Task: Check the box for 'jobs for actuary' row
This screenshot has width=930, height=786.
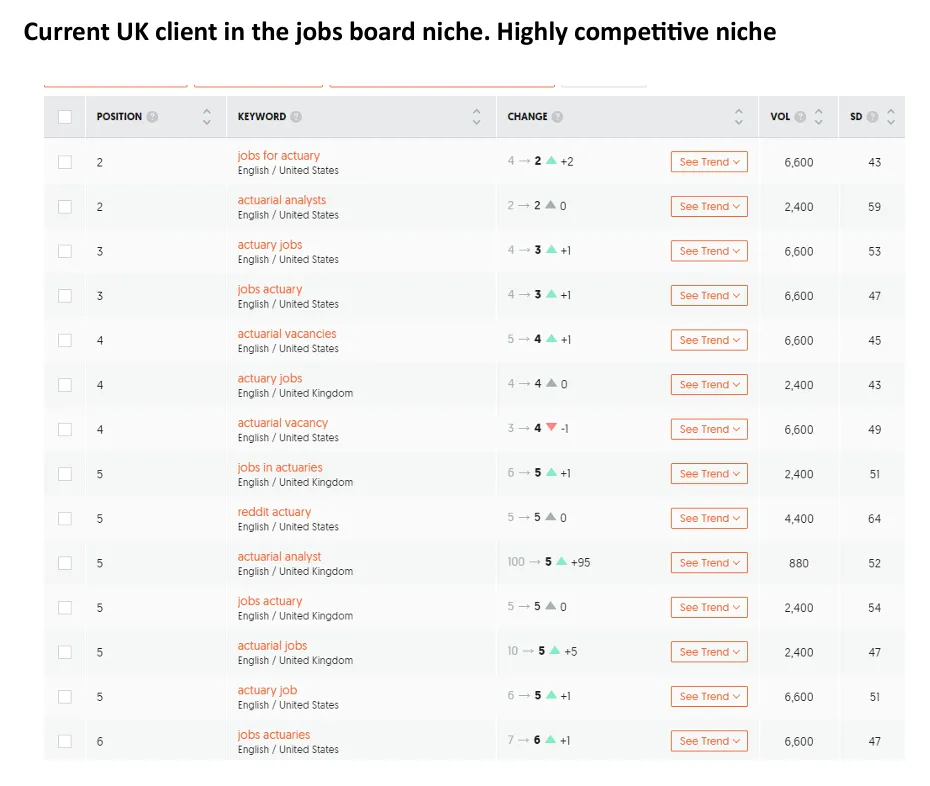Action: pyautogui.click(x=65, y=162)
